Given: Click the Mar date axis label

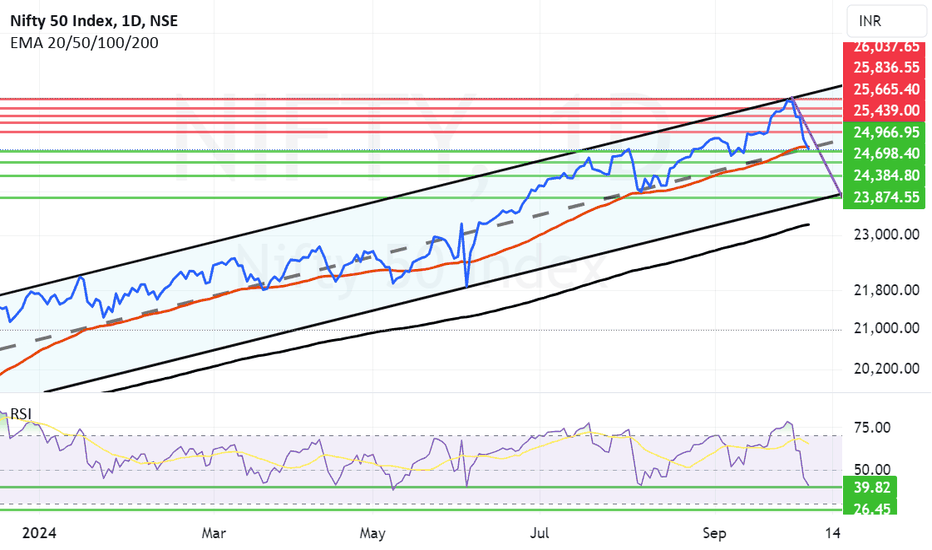Looking at the screenshot, I should coord(213,533).
